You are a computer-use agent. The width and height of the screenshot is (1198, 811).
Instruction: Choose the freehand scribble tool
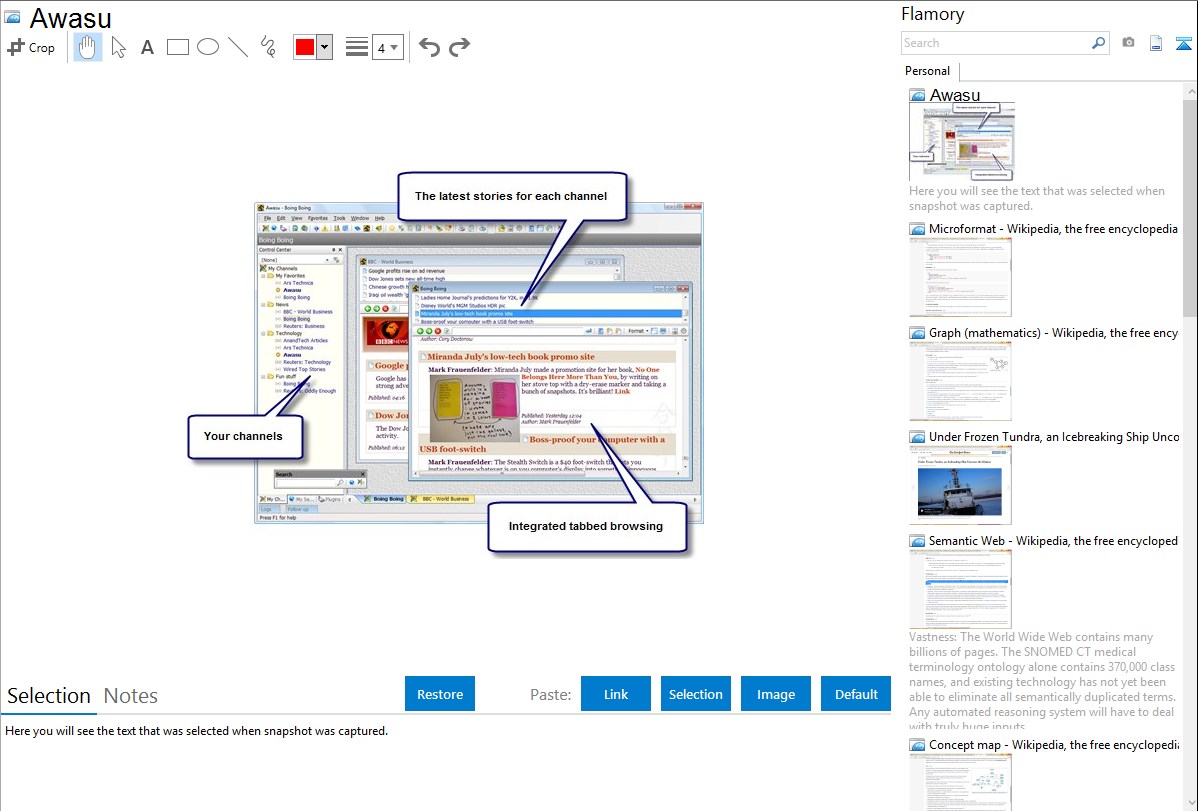click(268, 47)
